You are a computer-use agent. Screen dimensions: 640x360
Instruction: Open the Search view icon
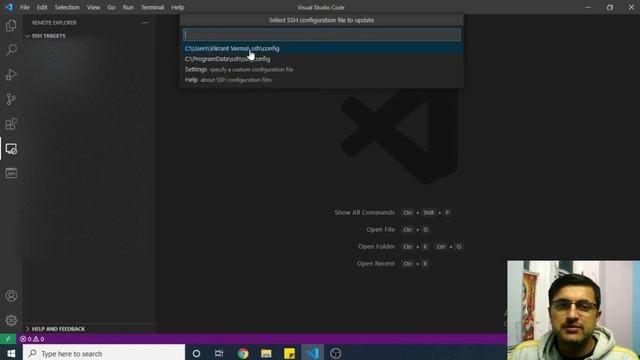click(x=11, y=50)
